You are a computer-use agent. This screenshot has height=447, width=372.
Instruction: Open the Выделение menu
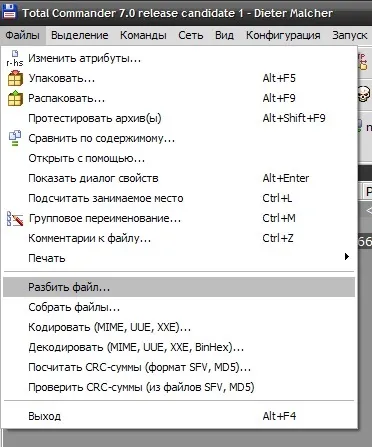tap(80, 35)
